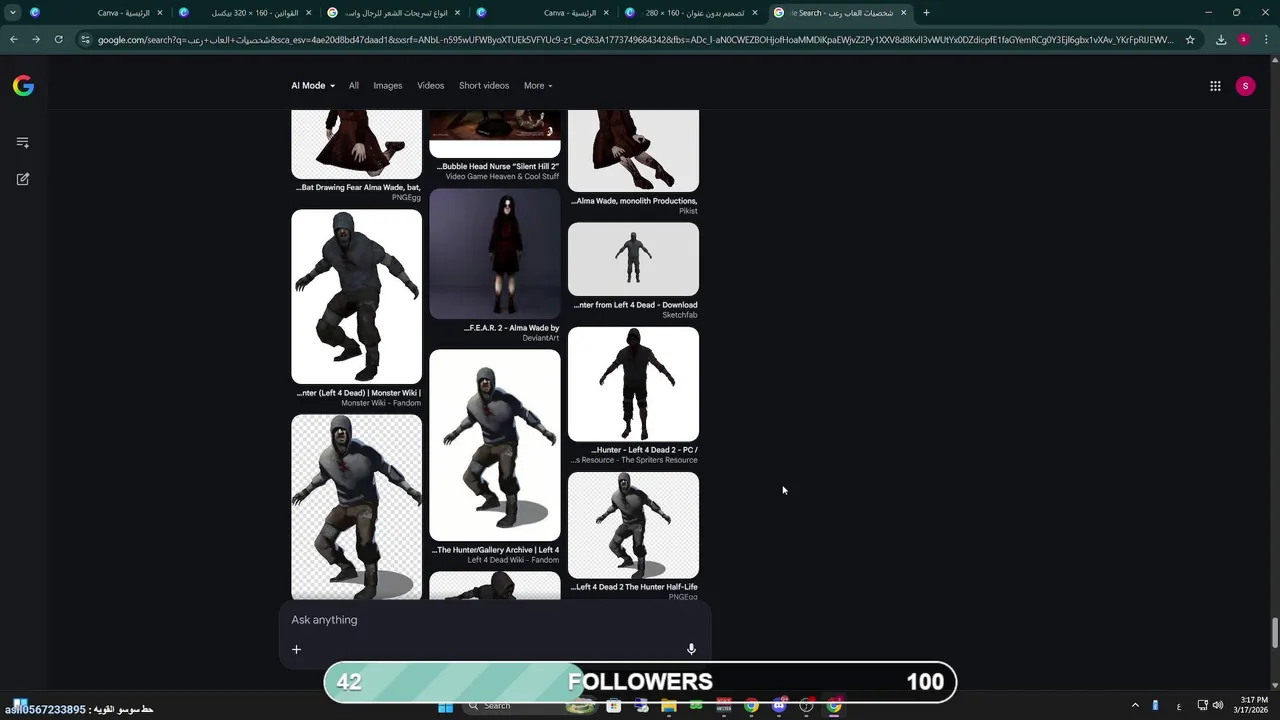Close the تصميم بدون عنوان tab

pos(755,13)
